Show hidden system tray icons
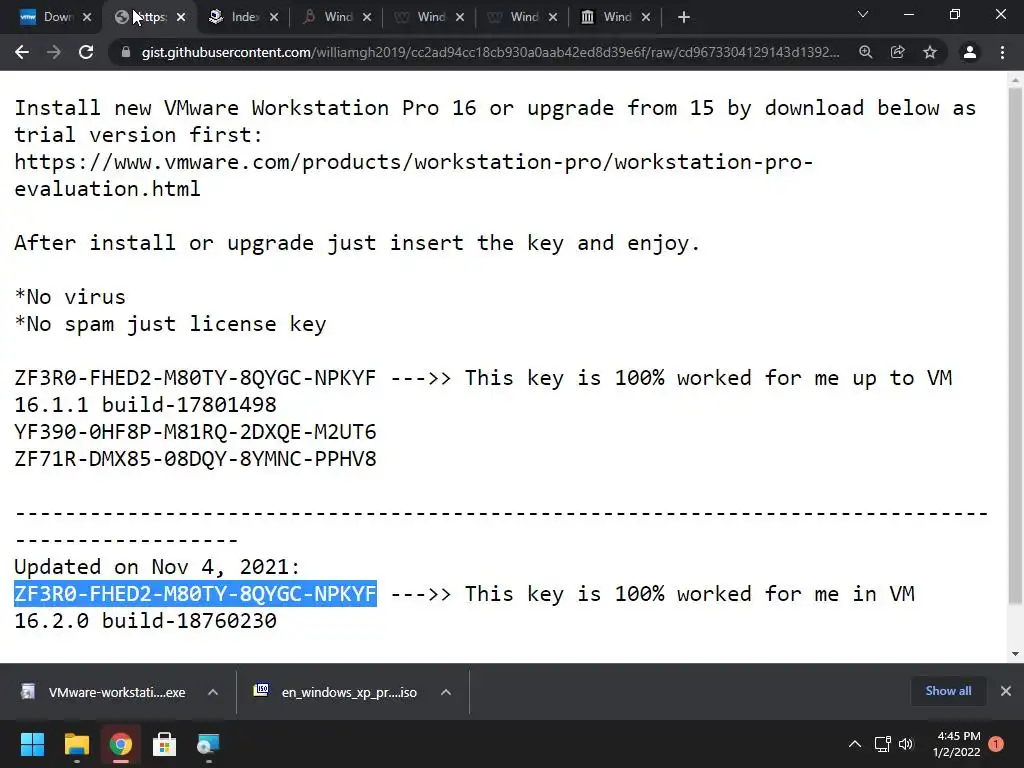This screenshot has height=768, width=1024. (x=855, y=744)
